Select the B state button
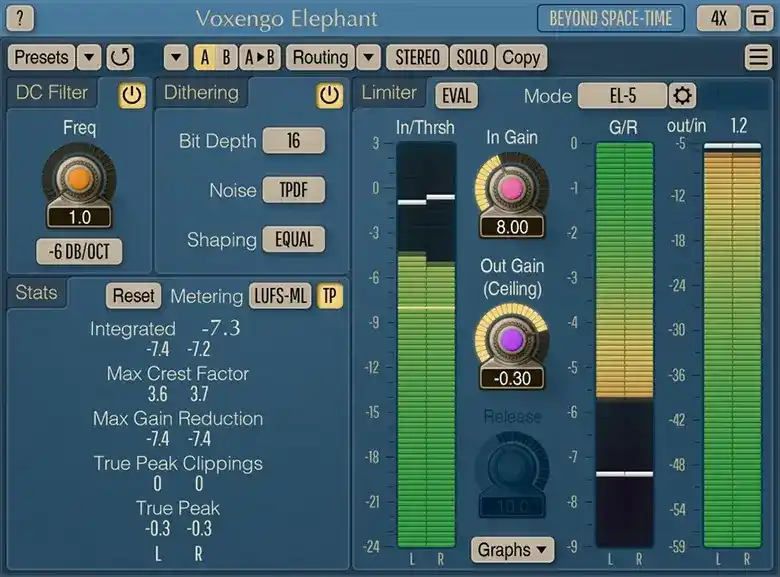 [x=227, y=57]
